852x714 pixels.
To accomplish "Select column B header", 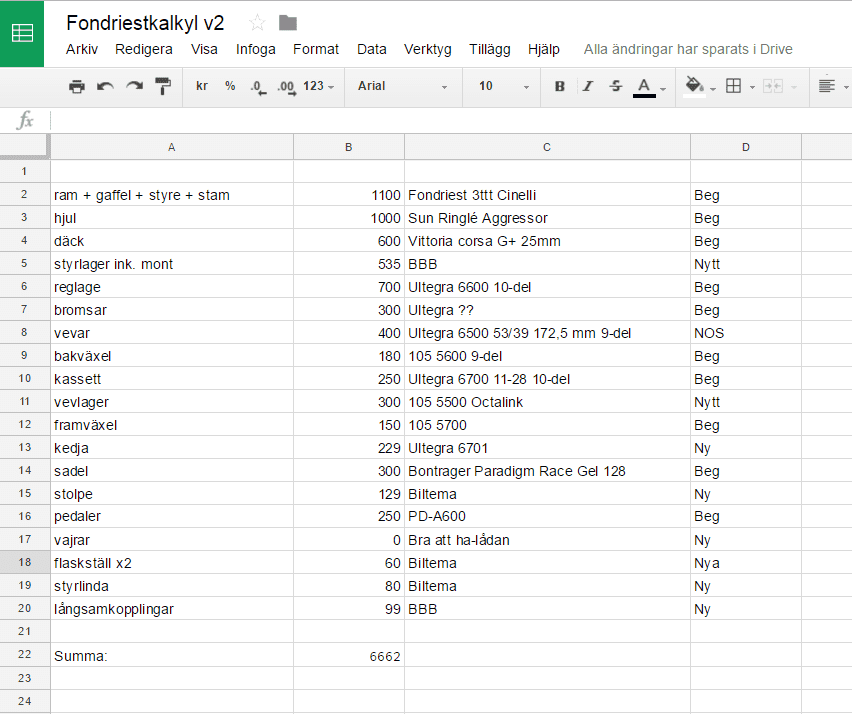I will pyautogui.click(x=349, y=147).
